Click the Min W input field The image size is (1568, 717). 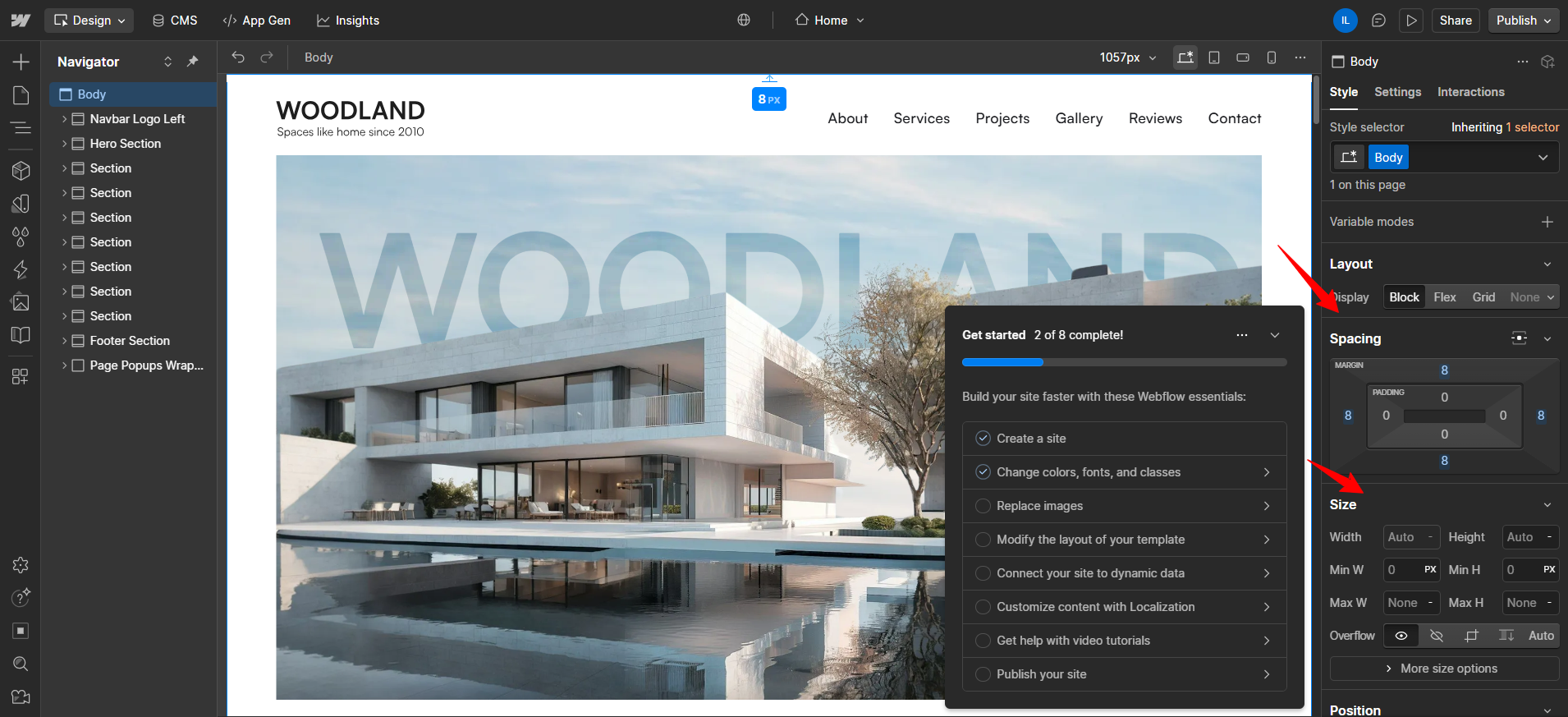tap(1411, 570)
